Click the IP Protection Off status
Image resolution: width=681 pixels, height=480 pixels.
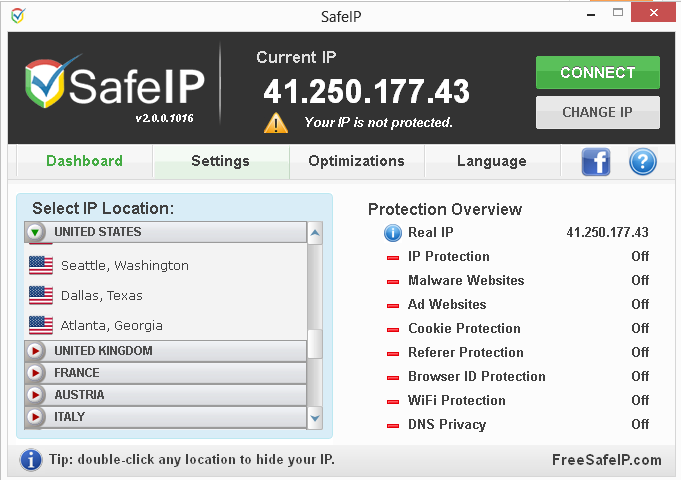click(x=640, y=256)
